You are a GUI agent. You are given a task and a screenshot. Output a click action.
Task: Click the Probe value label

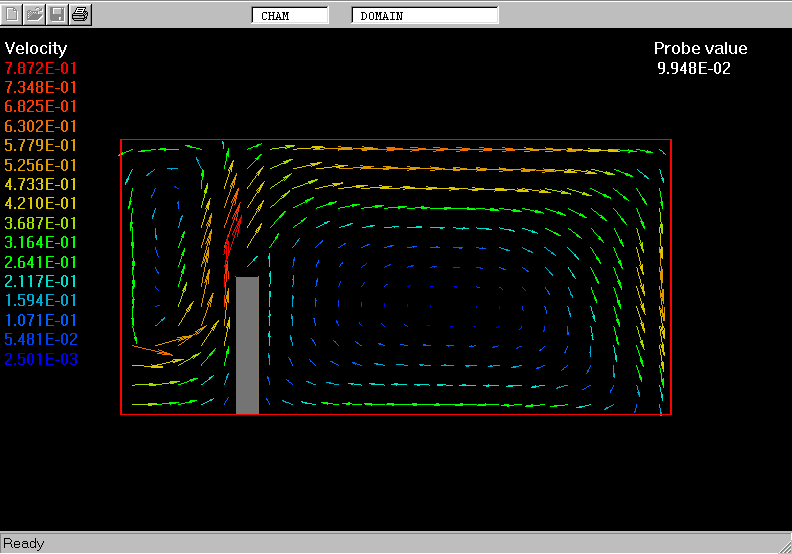(700, 48)
